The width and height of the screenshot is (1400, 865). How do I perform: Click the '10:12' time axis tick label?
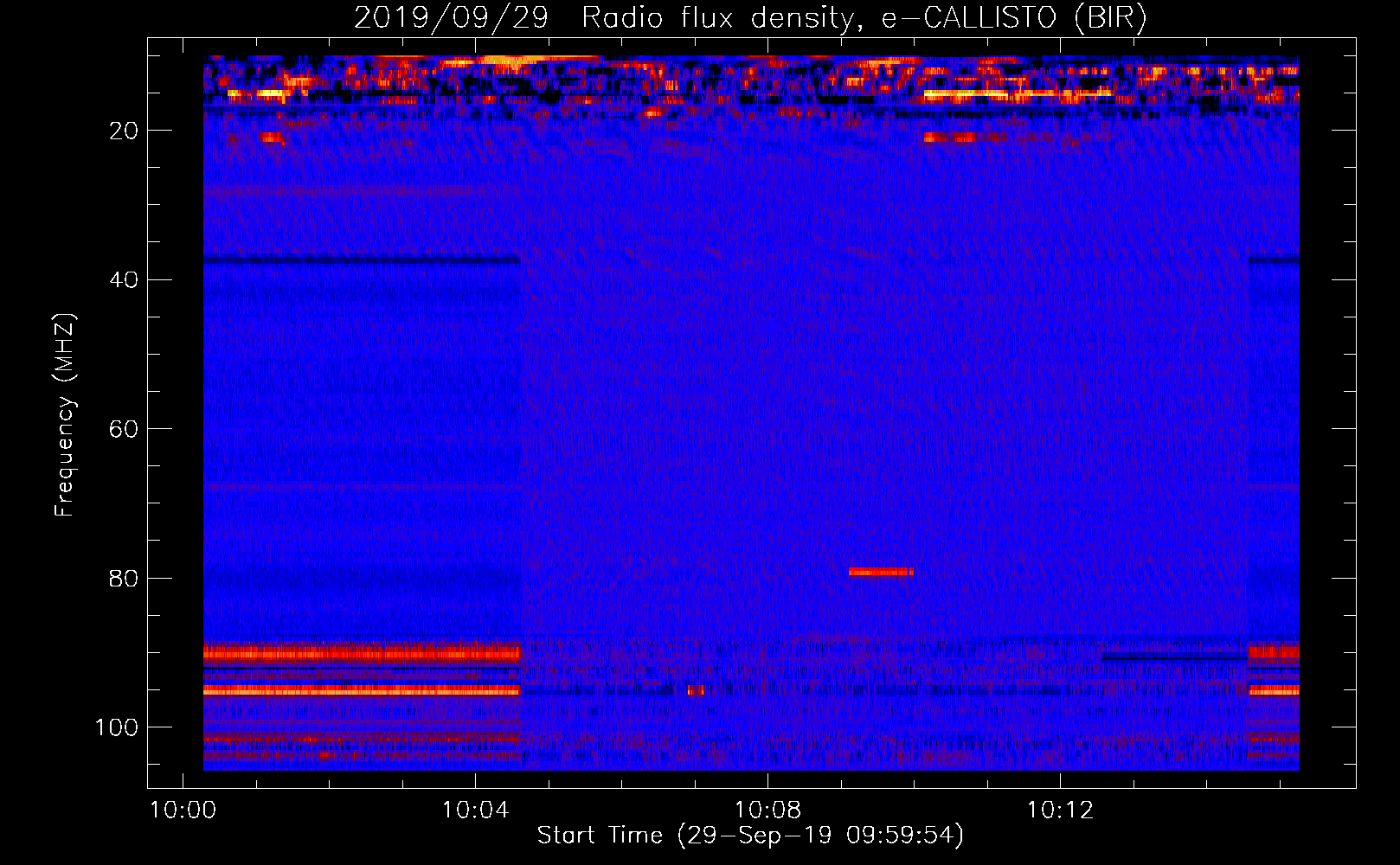(1060, 811)
